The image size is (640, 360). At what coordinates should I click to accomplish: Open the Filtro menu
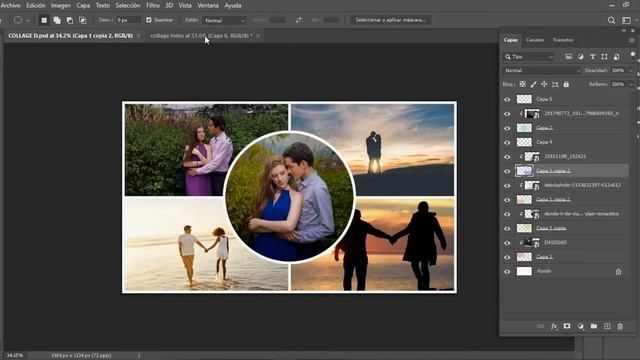153,5
